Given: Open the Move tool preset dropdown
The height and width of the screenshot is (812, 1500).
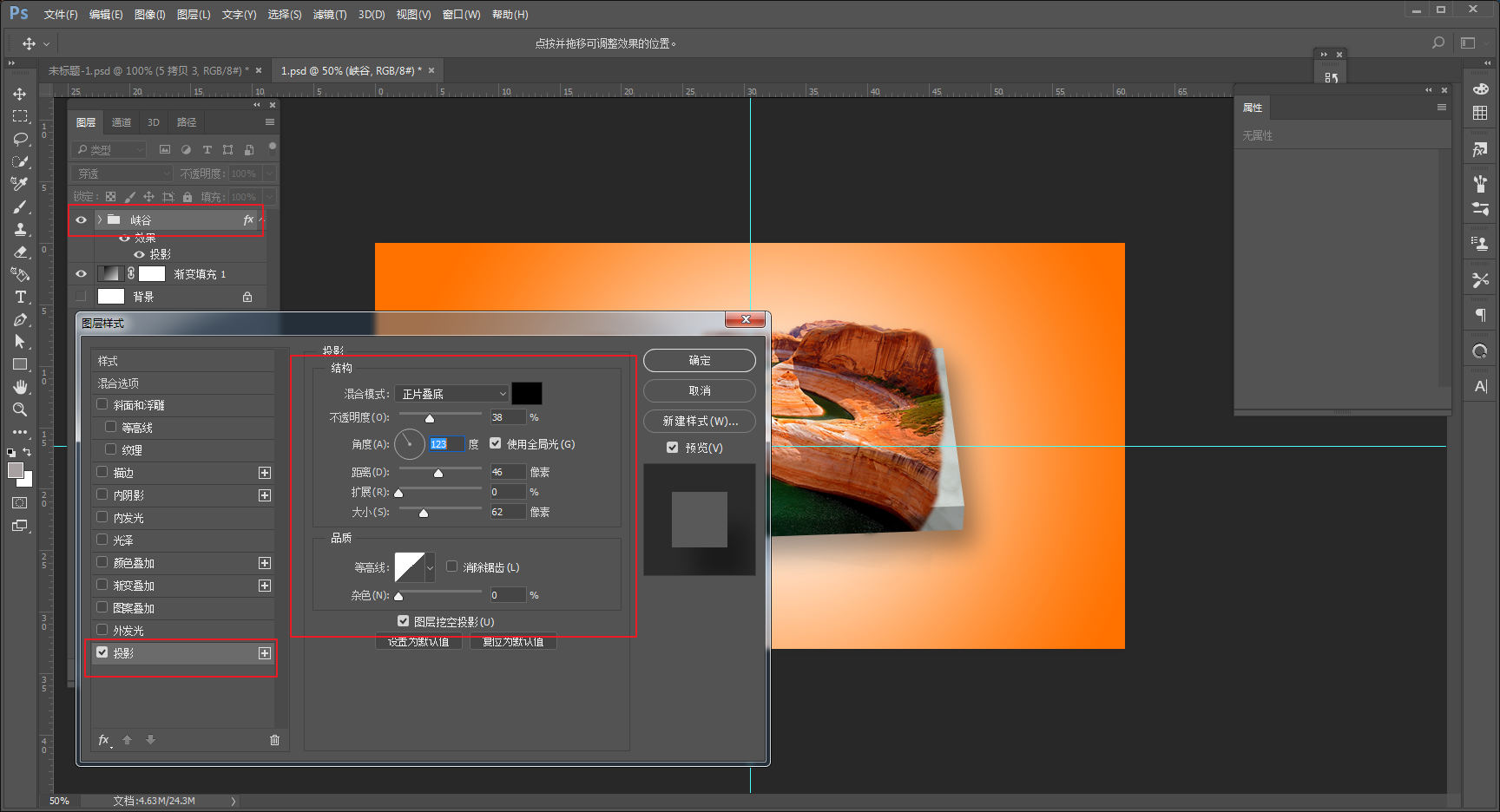Looking at the screenshot, I should tap(47, 43).
